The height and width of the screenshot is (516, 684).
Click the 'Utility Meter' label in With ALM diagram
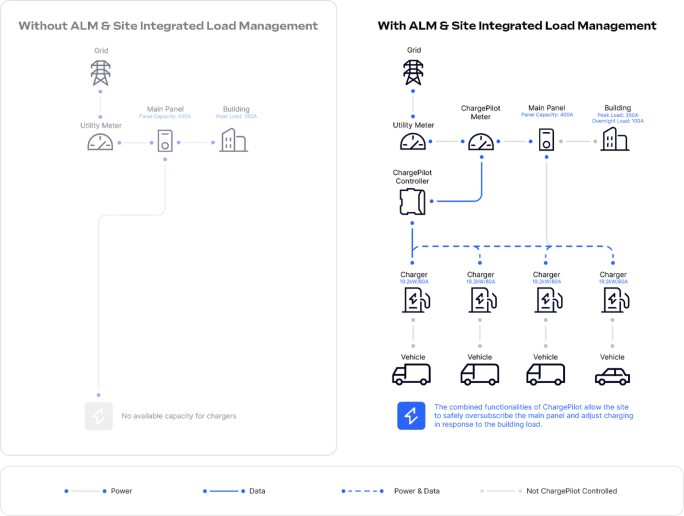coord(413,125)
